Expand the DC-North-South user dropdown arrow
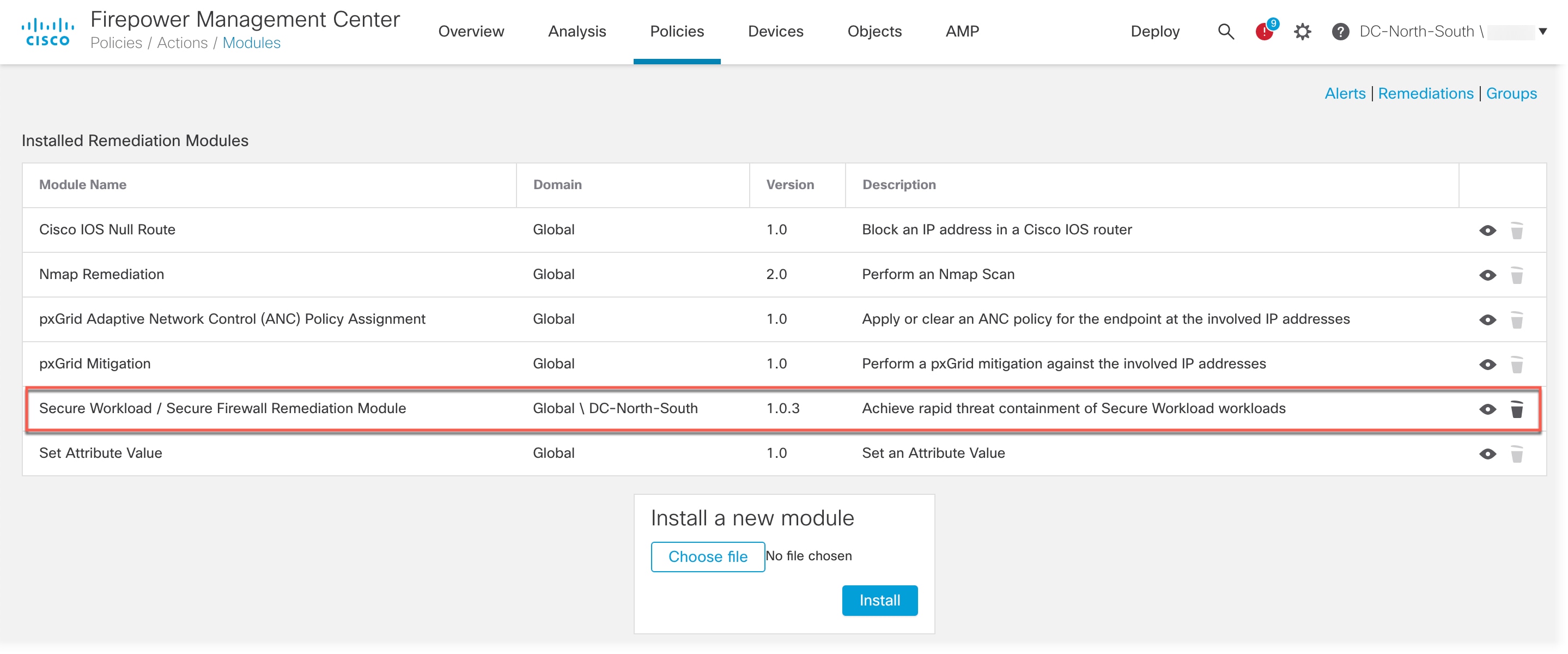The width and height of the screenshot is (1568, 654). 1542,31
